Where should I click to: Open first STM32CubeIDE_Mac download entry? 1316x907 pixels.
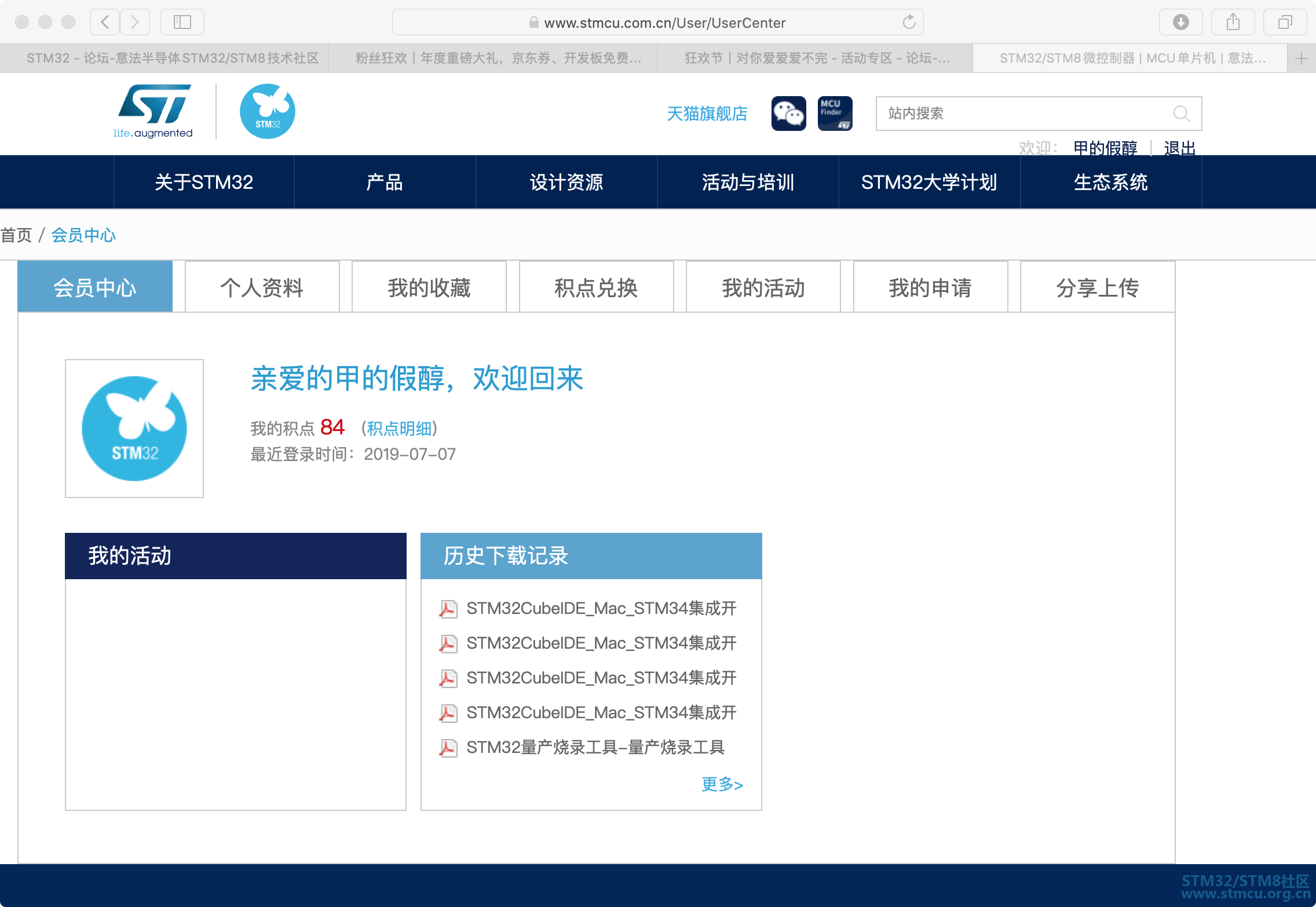601,609
